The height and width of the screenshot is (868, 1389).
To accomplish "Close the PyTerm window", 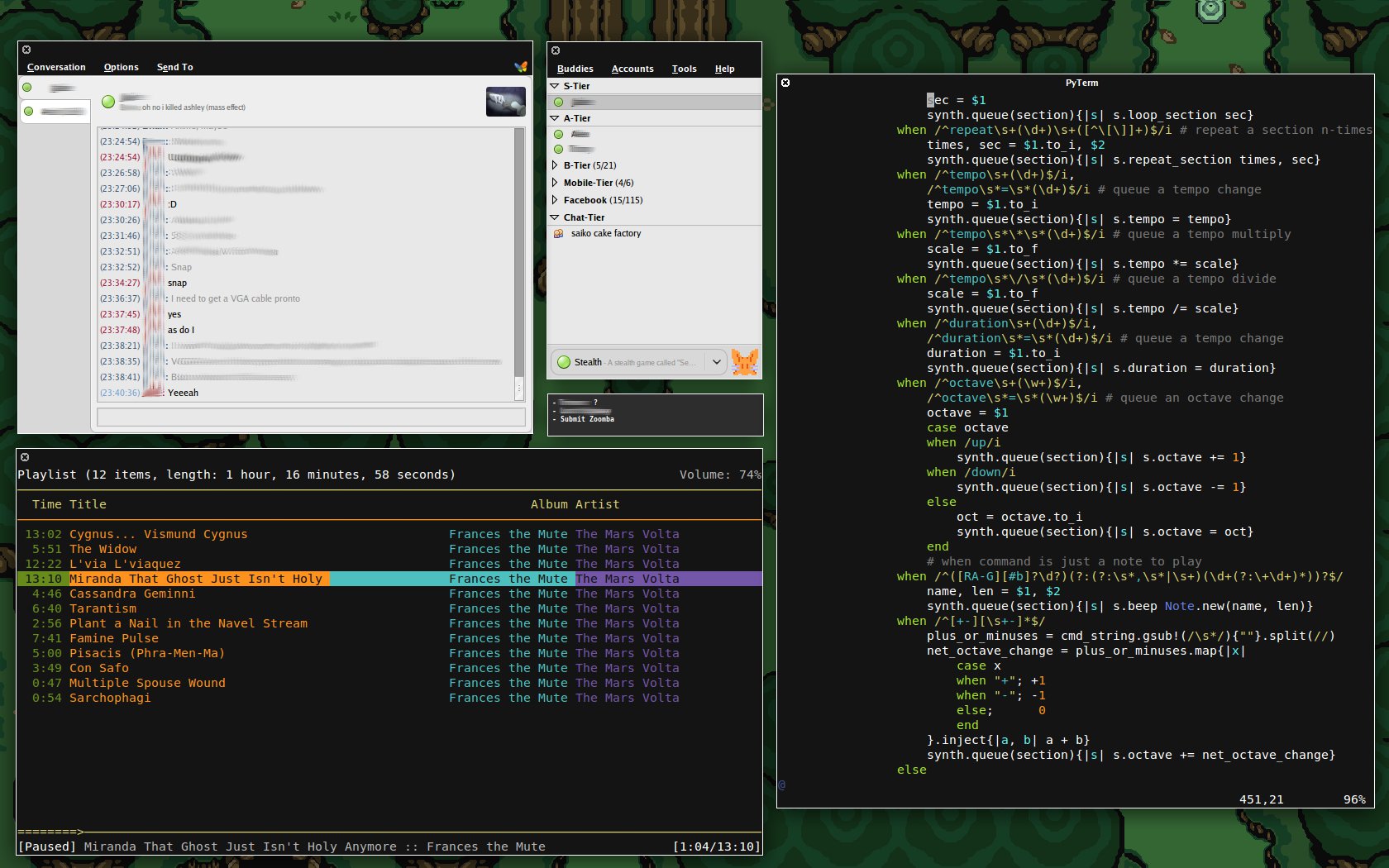I will point(785,83).
